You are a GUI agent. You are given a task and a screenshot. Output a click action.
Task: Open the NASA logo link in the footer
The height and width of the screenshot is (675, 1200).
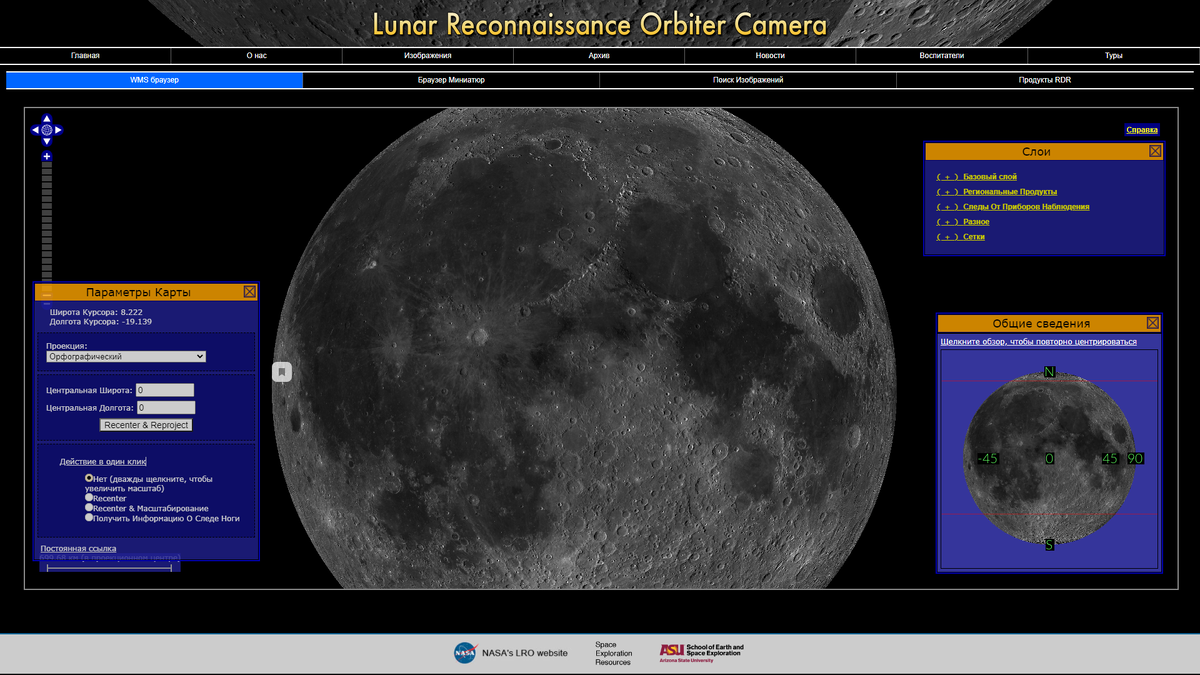click(x=465, y=653)
